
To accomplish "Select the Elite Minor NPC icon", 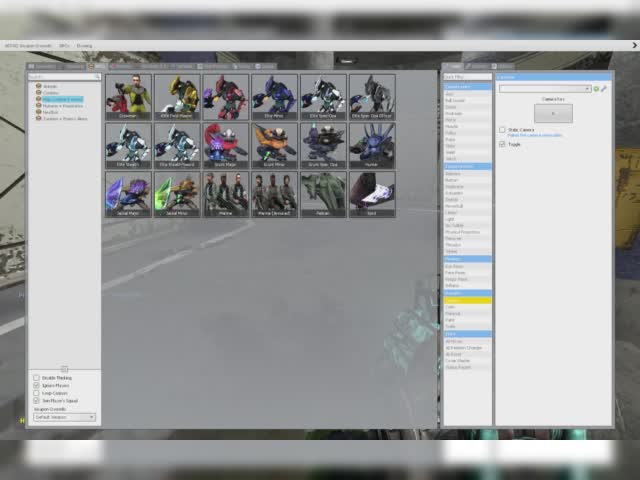I will (274, 97).
